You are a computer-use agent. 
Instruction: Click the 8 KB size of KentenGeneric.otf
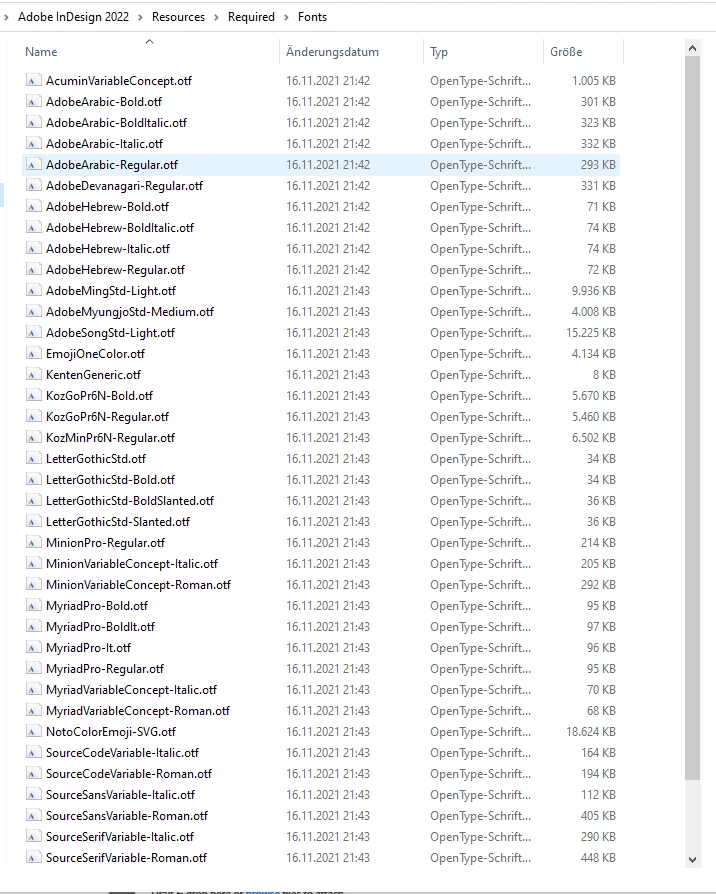(x=604, y=375)
